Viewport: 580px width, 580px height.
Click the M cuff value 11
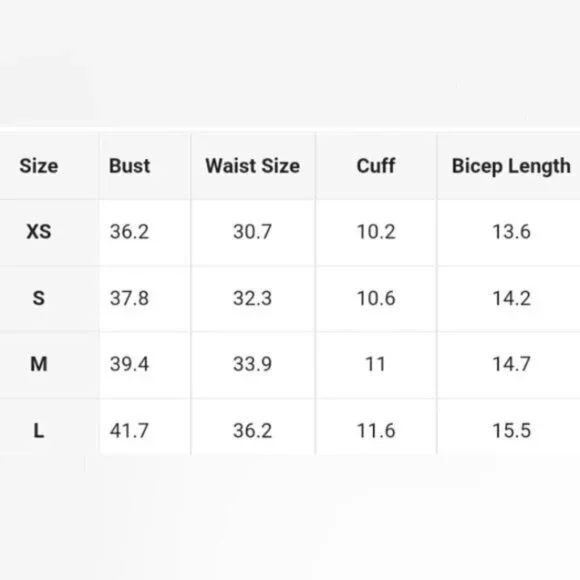point(376,364)
